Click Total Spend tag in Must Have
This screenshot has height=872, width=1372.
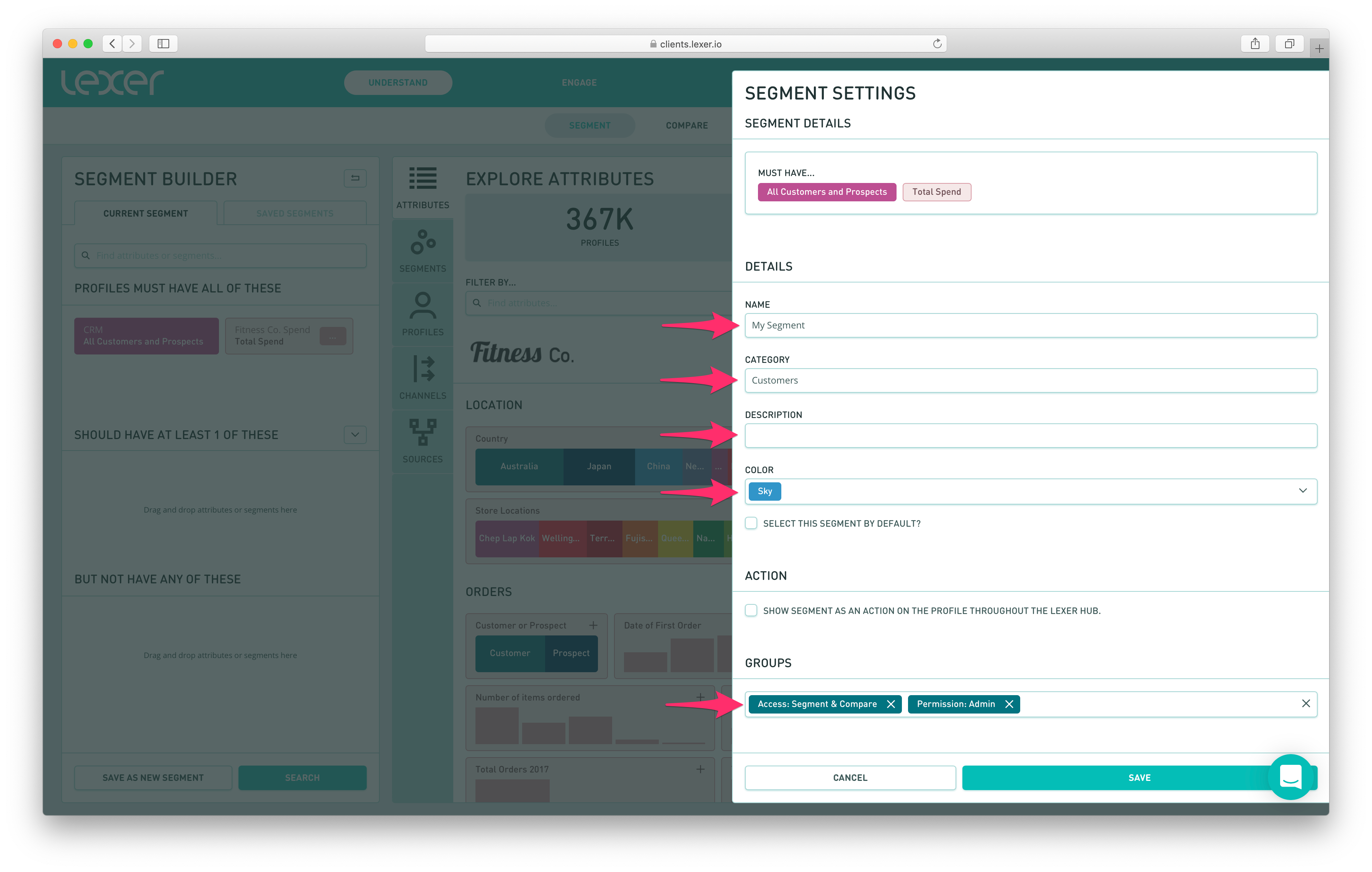click(936, 192)
